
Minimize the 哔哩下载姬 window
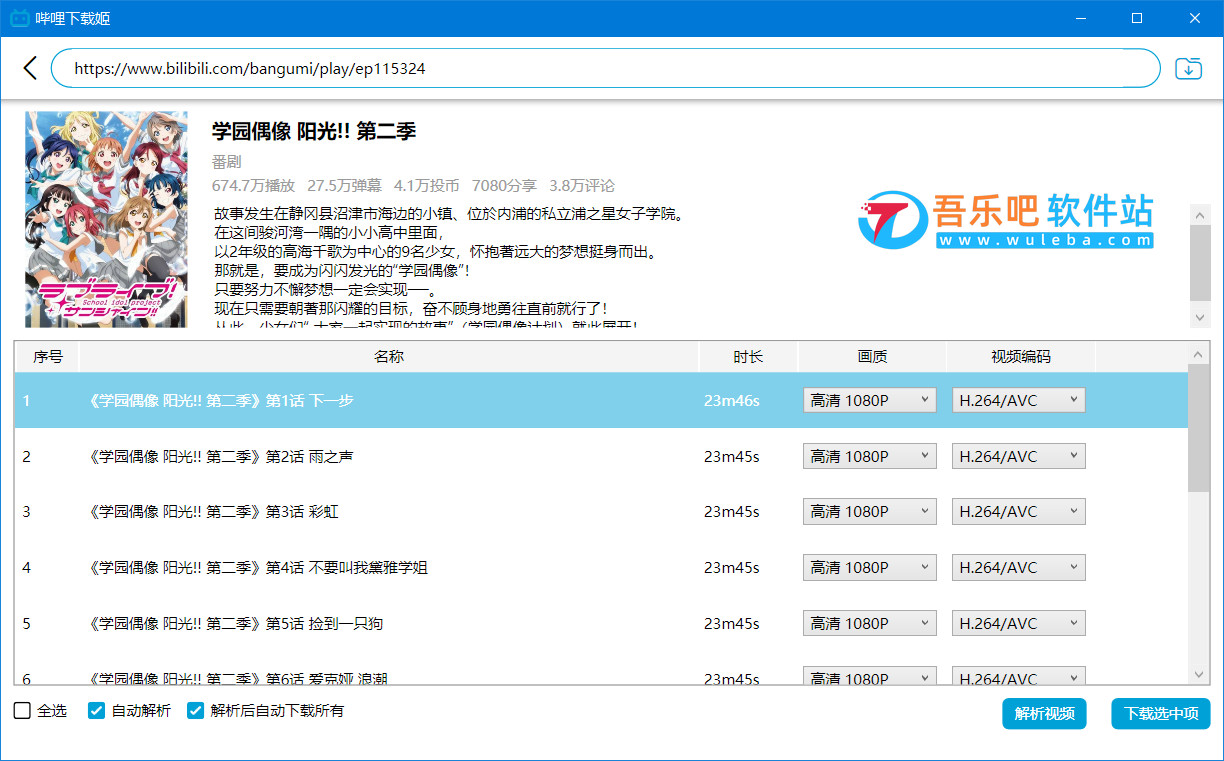click(1080, 18)
